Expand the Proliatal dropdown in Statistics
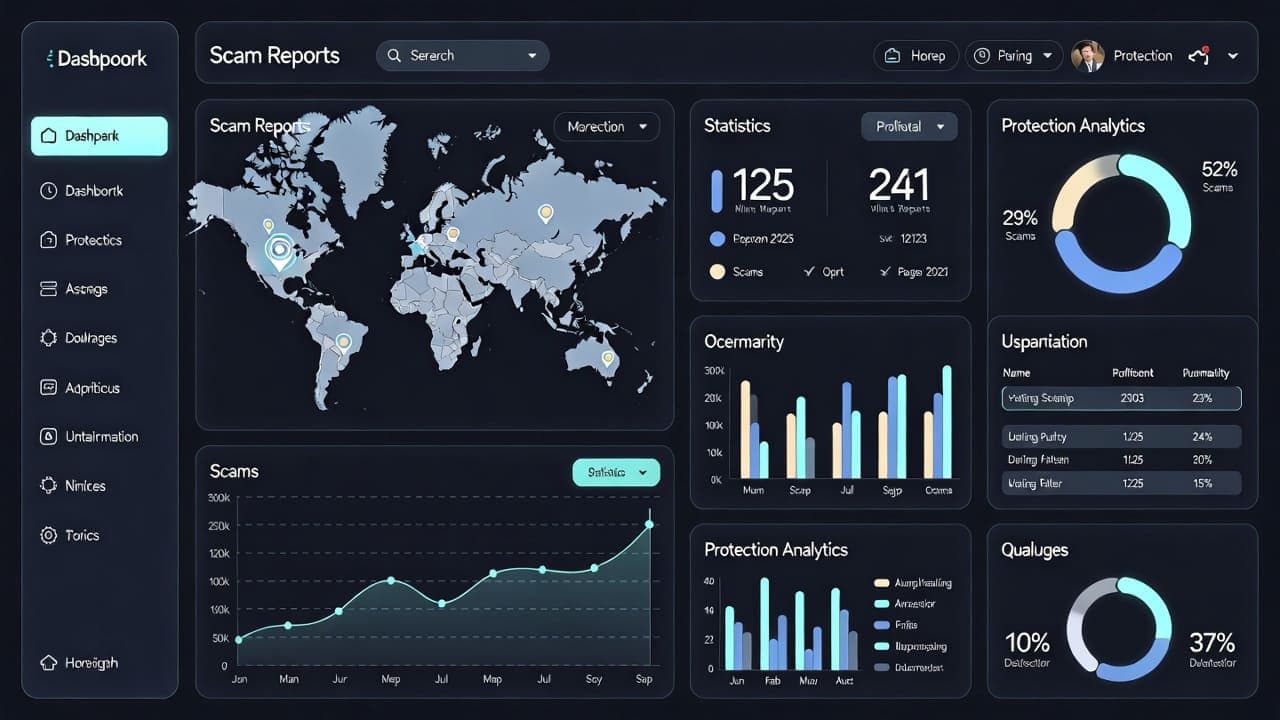Screen dimensions: 1280x720 (908, 126)
